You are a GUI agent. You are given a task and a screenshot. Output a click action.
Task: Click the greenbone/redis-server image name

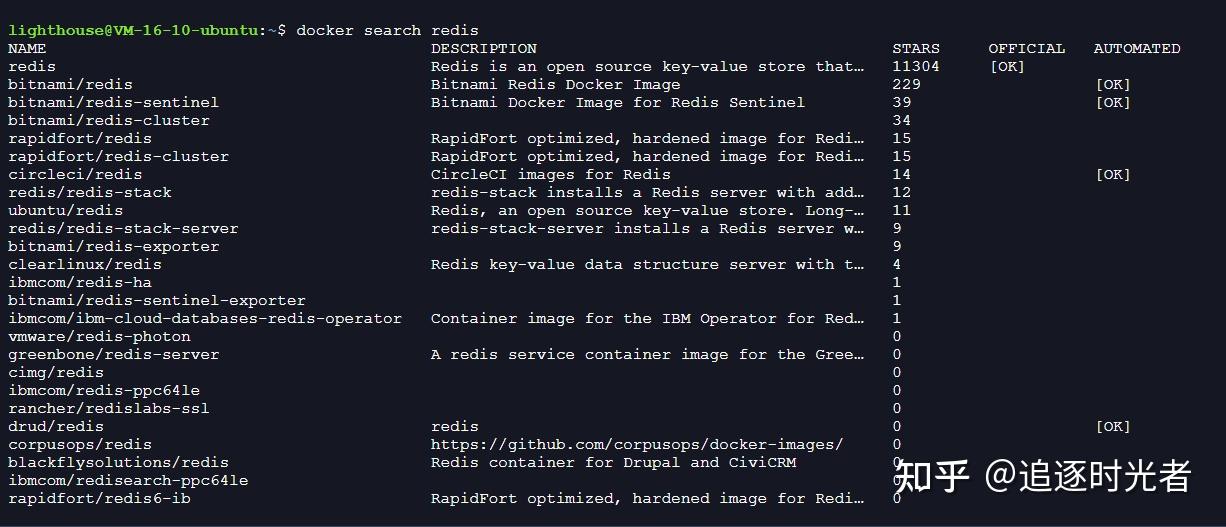(x=114, y=354)
